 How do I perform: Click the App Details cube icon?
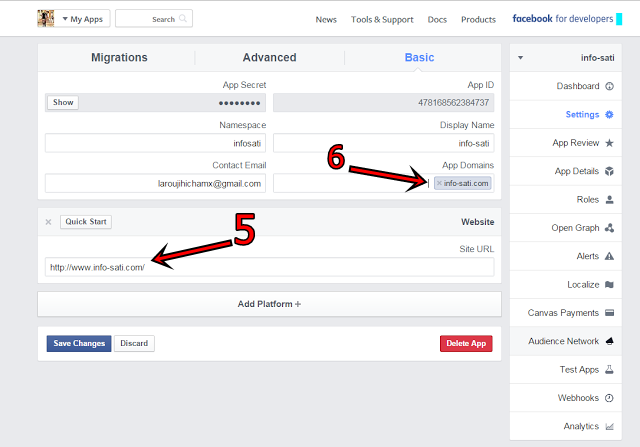pyautogui.click(x=609, y=172)
